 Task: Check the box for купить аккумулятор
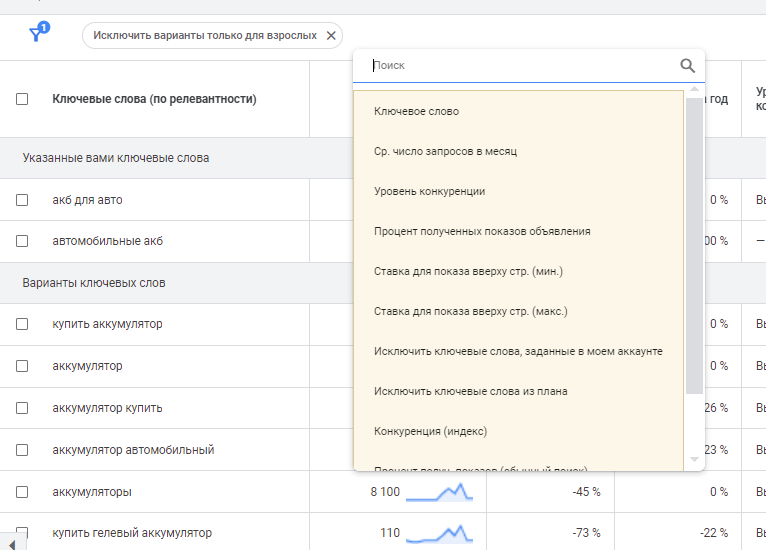point(22,324)
